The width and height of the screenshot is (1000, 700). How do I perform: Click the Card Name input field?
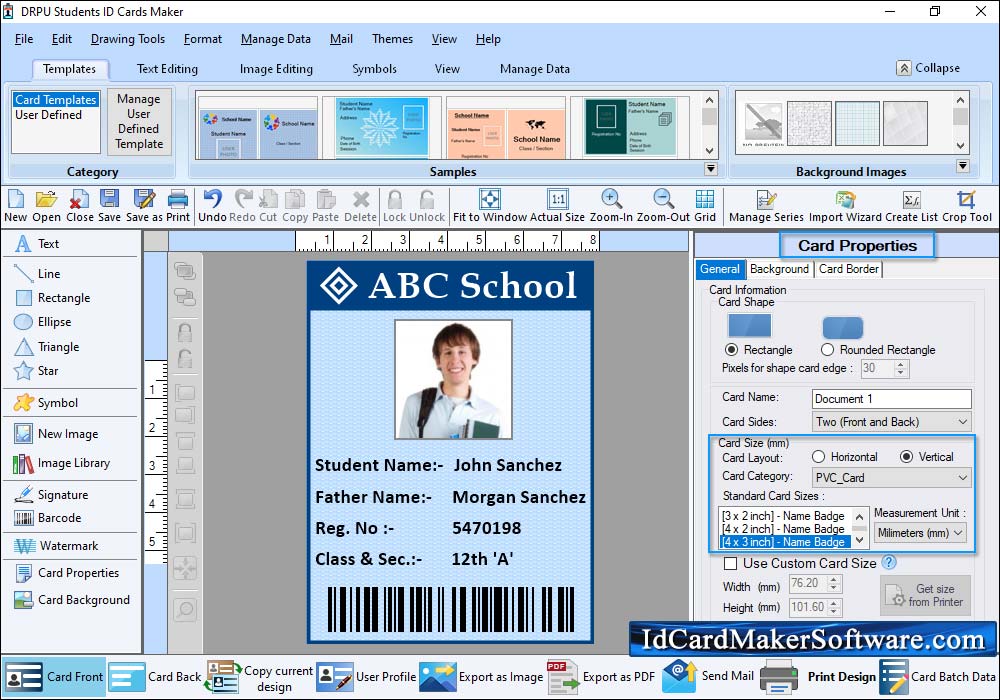pyautogui.click(x=892, y=399)
